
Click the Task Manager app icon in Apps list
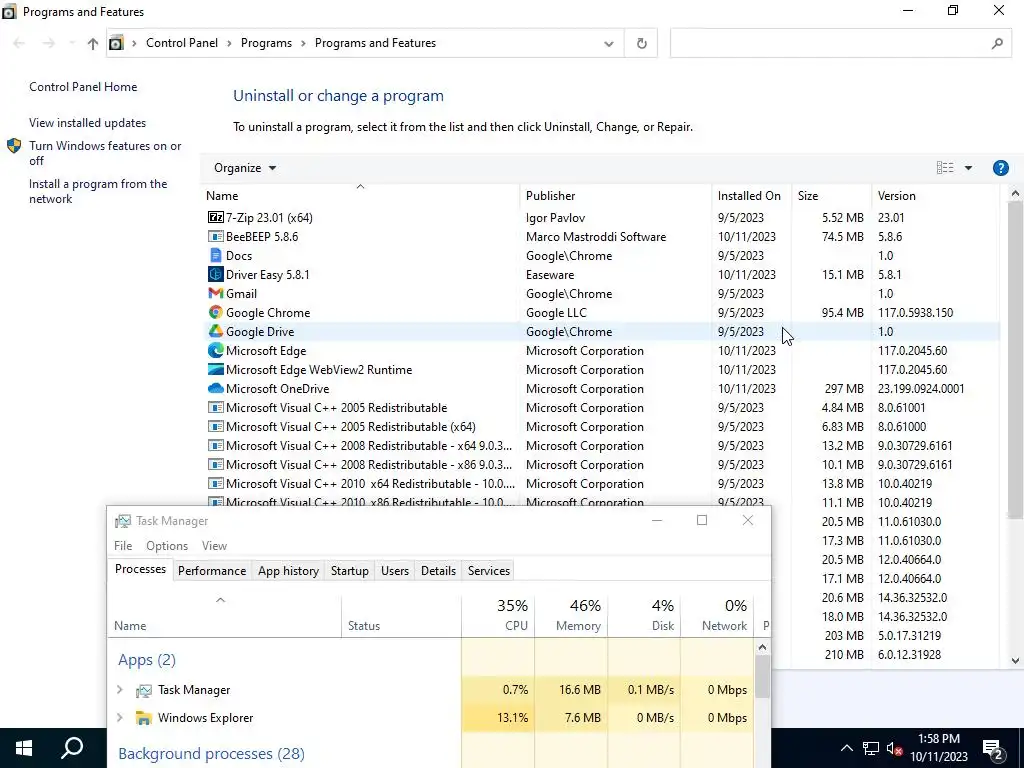click(144, 690)
